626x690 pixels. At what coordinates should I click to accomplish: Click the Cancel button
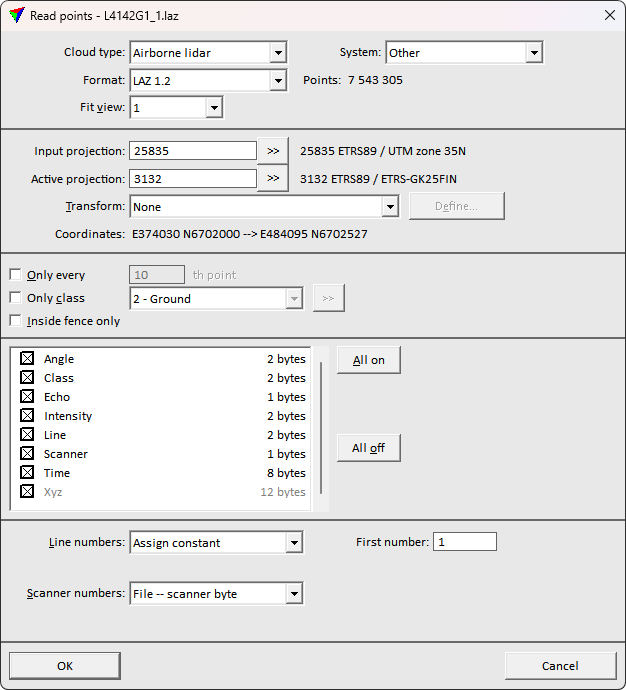(560, 666)
